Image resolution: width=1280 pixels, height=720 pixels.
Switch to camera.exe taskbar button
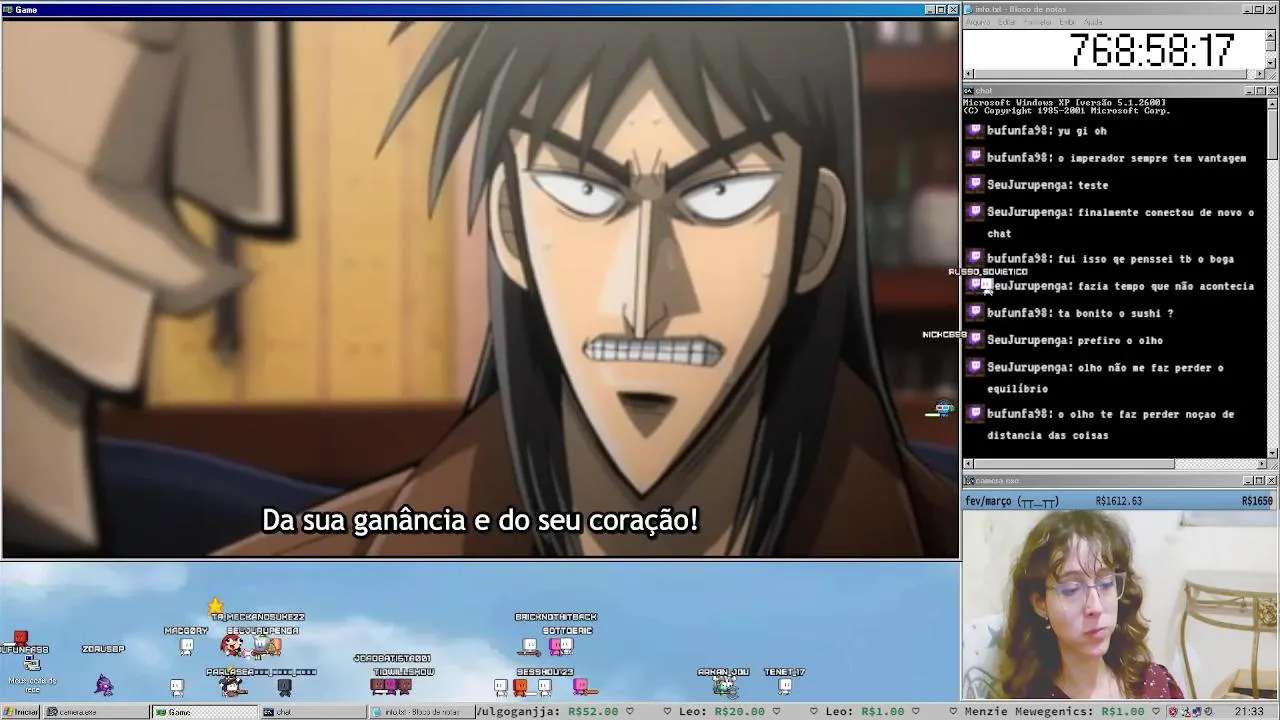coord(97,712)
